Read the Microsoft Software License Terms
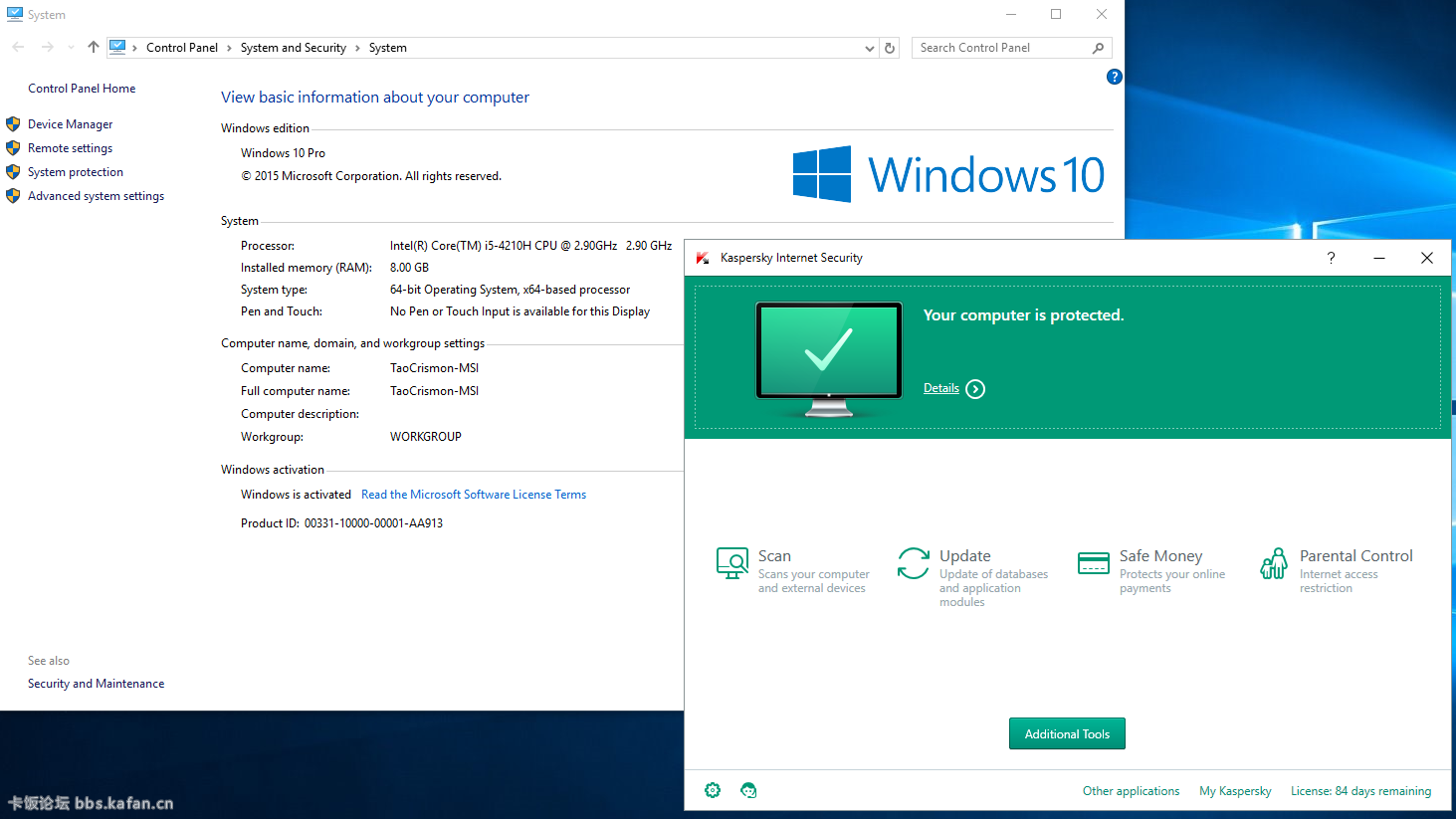The width and height of the screenshot is (1456, 819). pos(474,495)
